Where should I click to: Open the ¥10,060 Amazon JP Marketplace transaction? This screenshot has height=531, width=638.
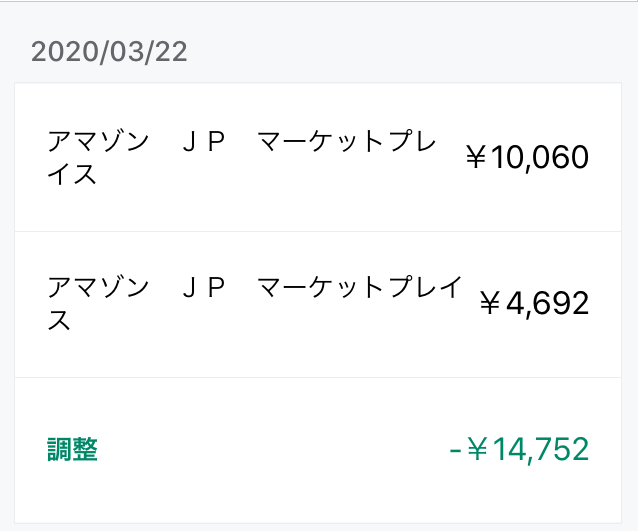click(318, 157)
